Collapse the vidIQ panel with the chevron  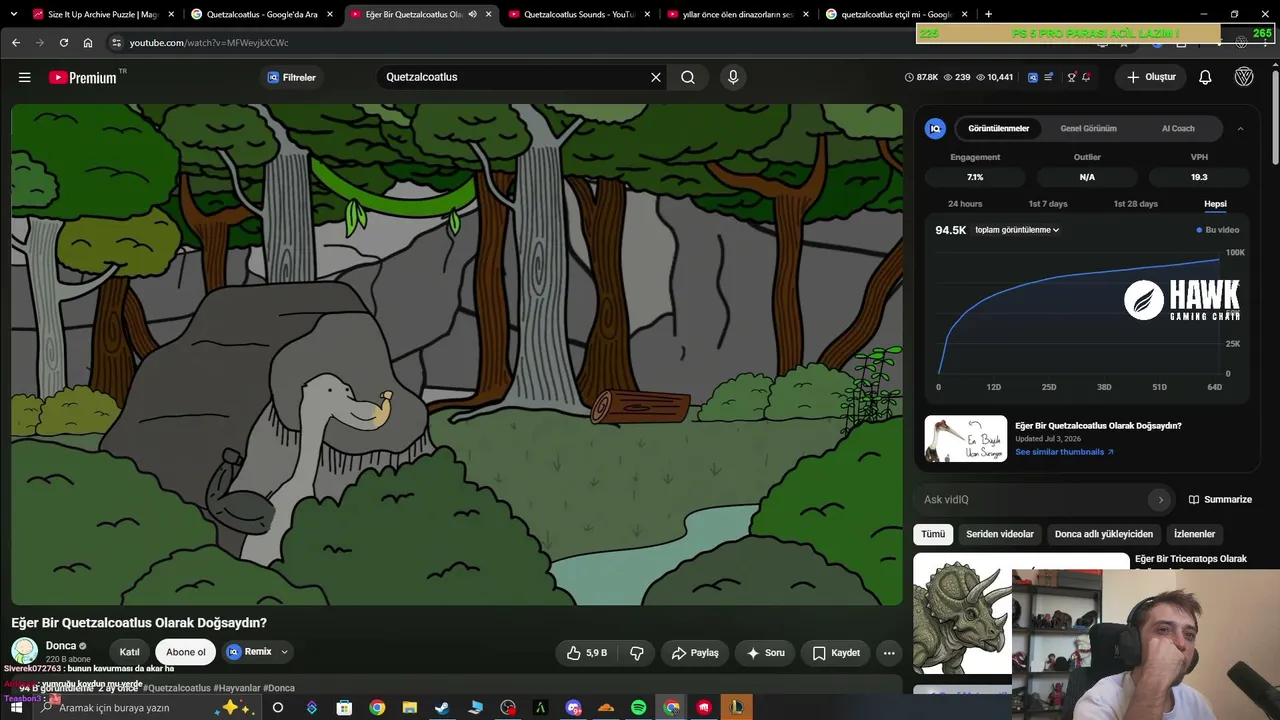pyautogui.click(x=1240, y=129)
